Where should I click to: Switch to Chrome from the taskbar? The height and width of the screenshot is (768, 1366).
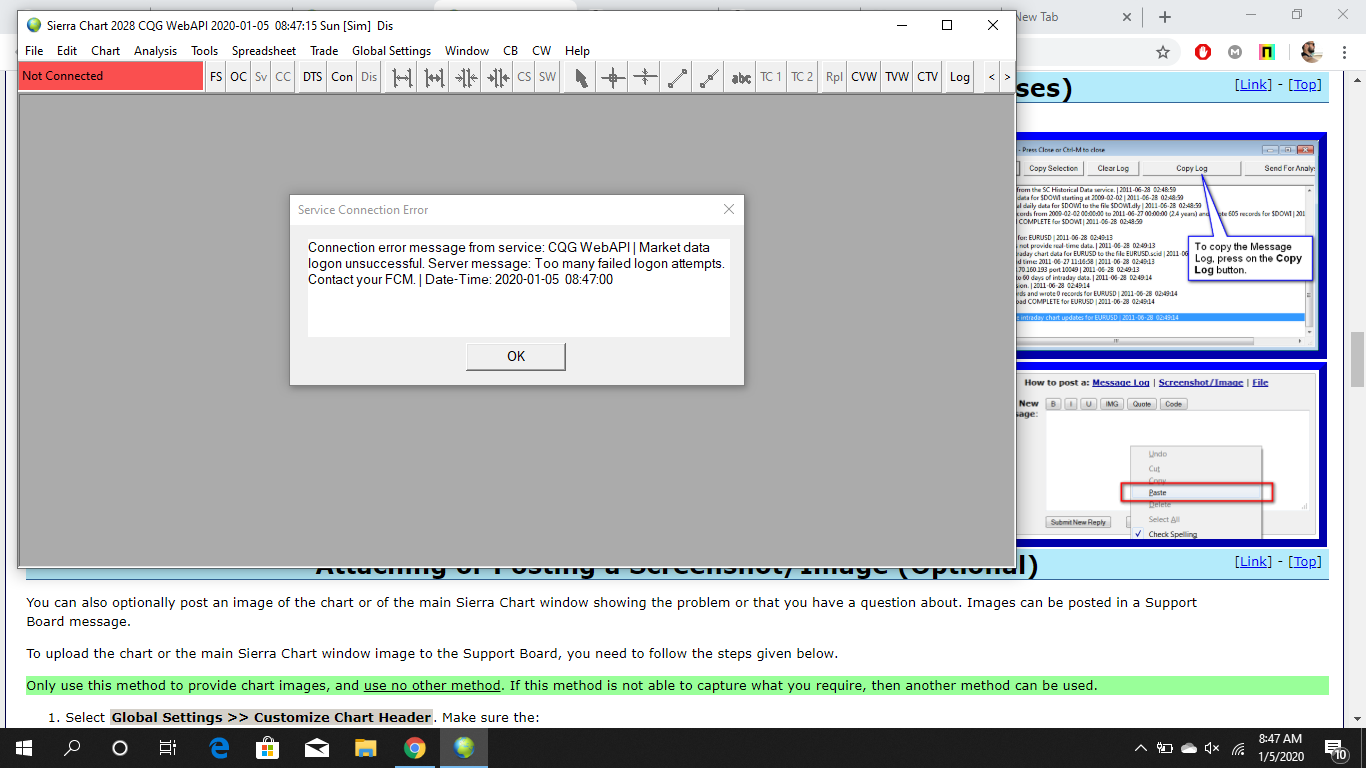click(x=415, y=748)
